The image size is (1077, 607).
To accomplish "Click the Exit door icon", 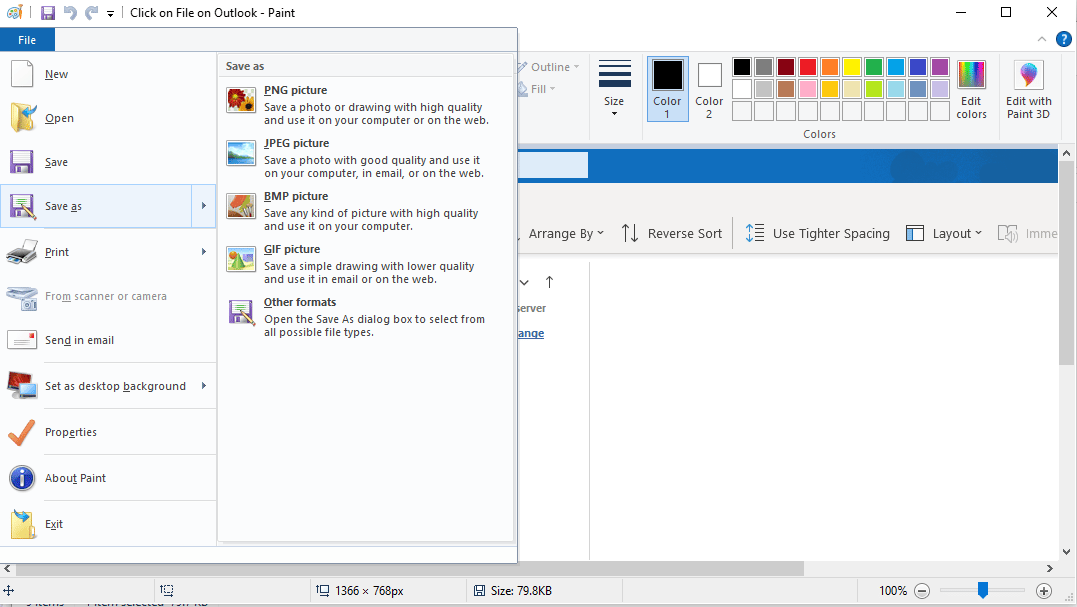I will click(23, 524).
